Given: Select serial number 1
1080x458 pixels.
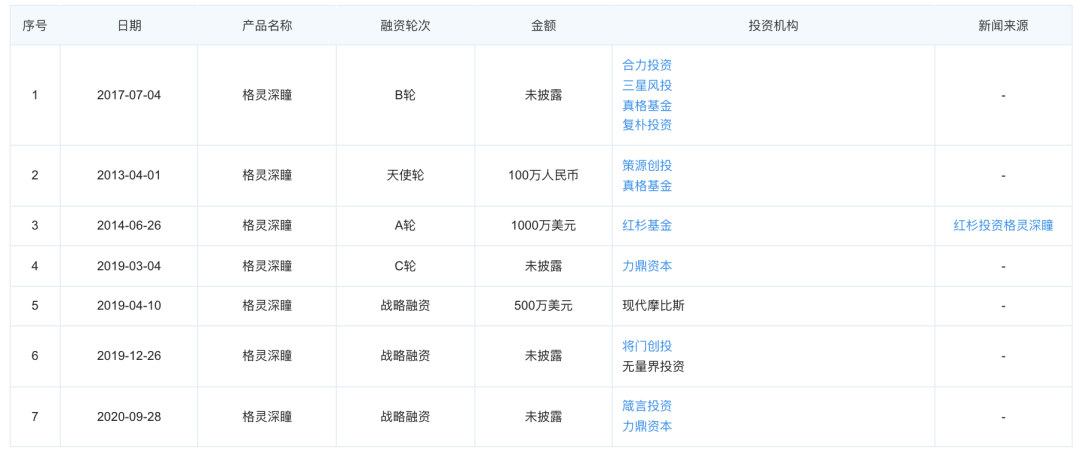Looking at the screenshot, I should (x=35, y=95).
